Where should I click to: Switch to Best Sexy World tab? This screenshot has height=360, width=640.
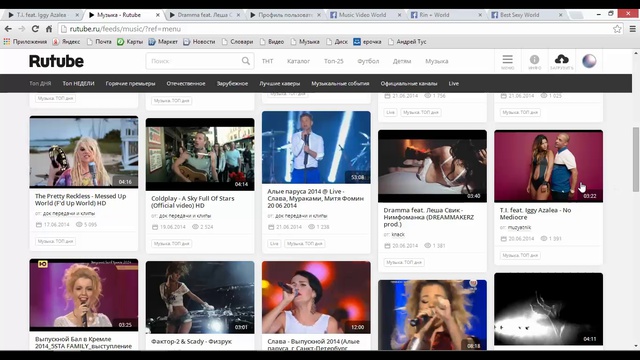pyautogui.click(x=527, y=15)
